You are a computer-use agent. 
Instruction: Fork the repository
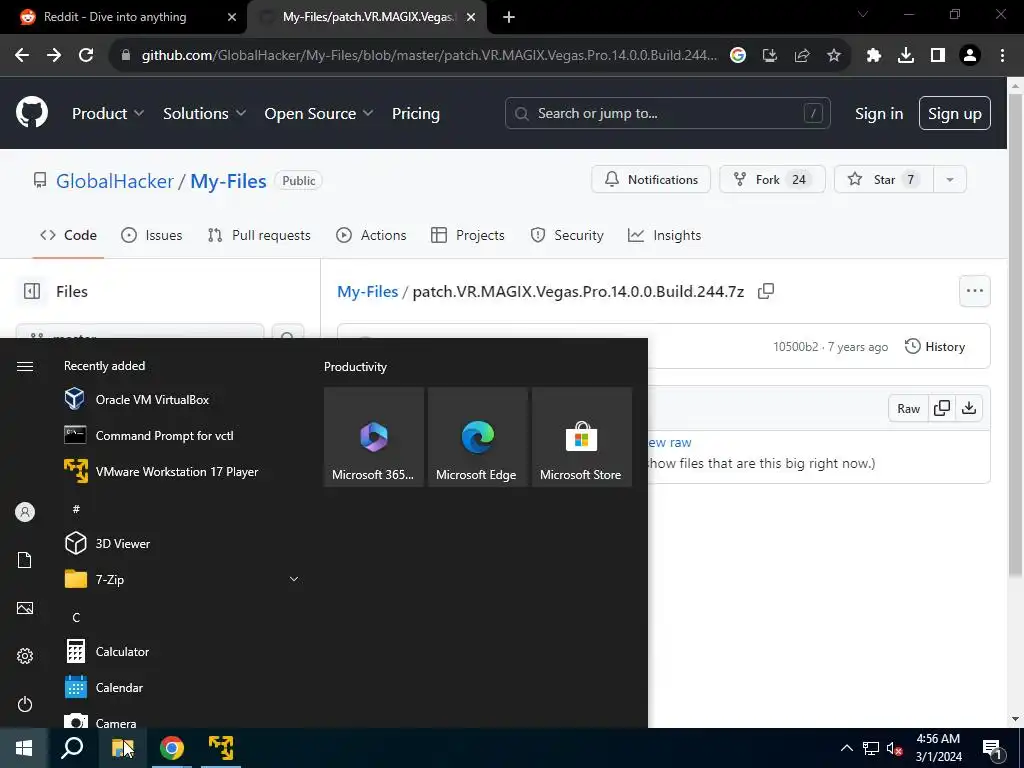click(772, 179)
